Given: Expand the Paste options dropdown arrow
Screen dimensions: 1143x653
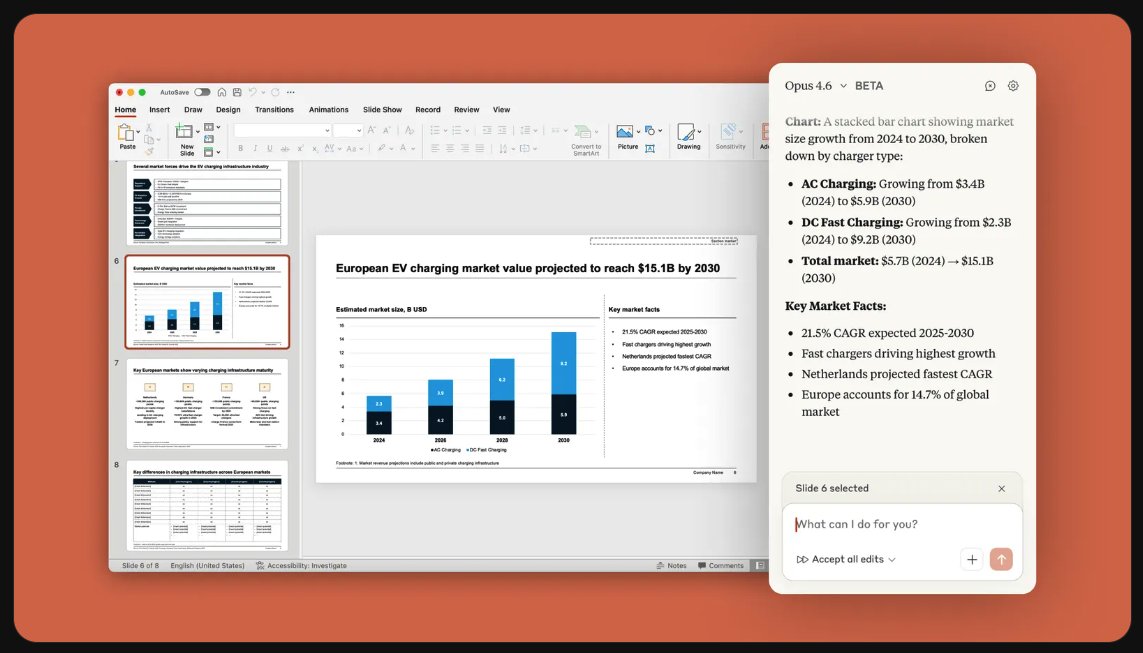Looking at the screenshot, I should tap(139, 132).
